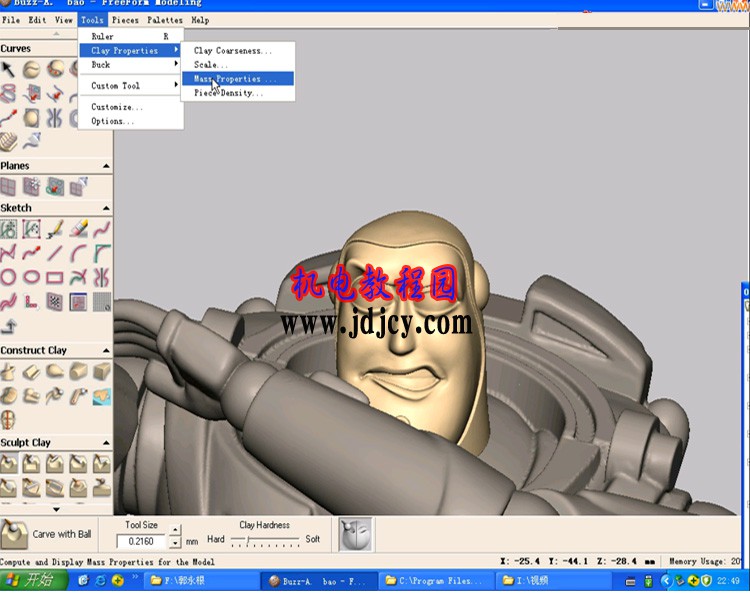Screen dimensions: 750x600
Task: Choose Mass Properties from the submenu
Action: tap(238, 79)
